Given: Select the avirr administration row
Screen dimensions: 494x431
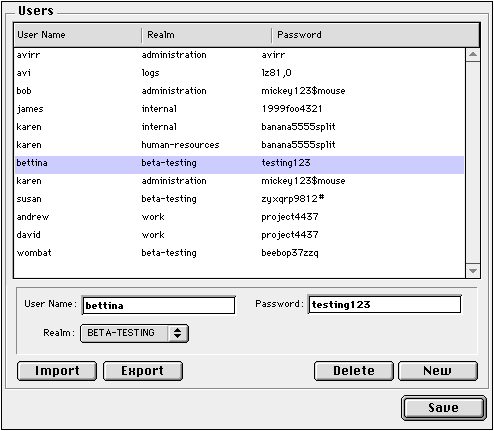Looking at the screenshot, I should click(x=239, y=55).
